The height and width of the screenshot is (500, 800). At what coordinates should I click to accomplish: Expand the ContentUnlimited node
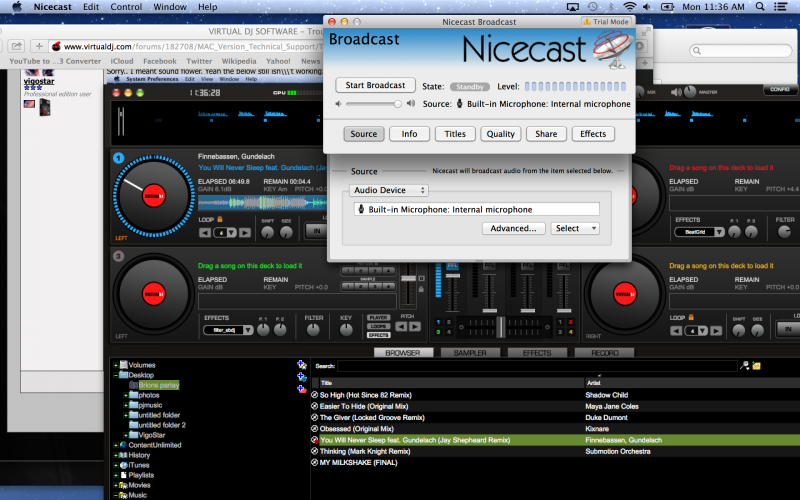[116, 445]
